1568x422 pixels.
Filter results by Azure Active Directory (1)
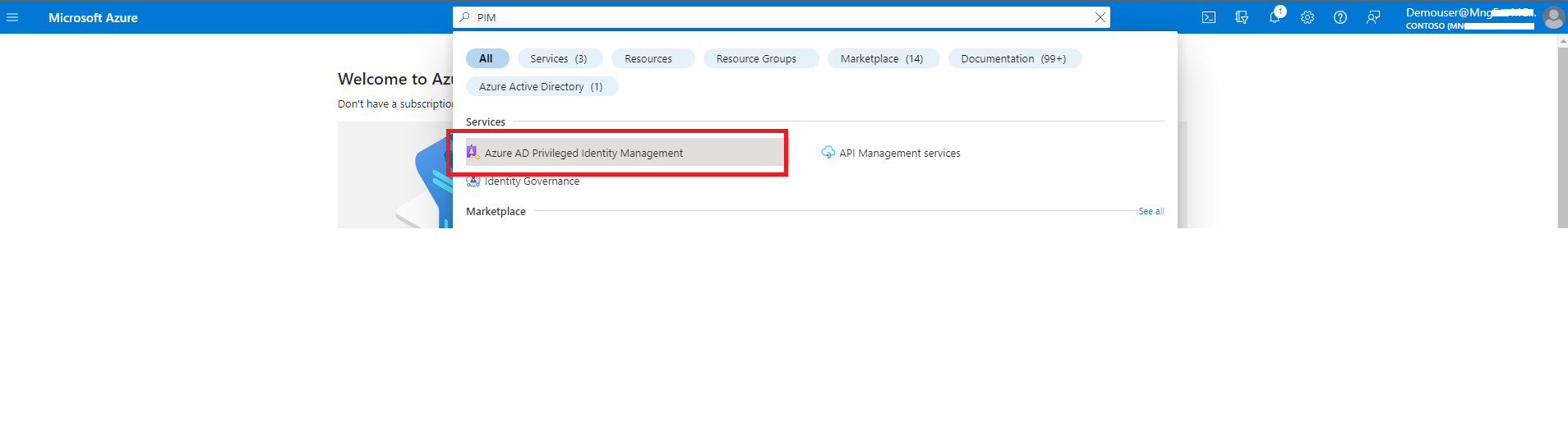pyautogui.click(x=541, y=86)
